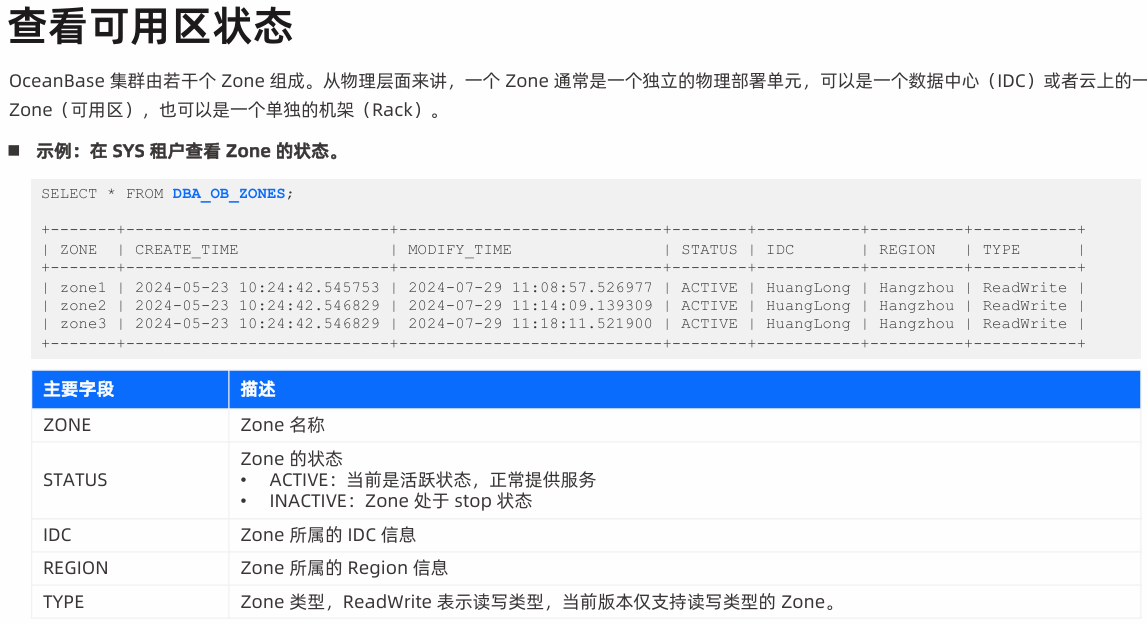
Task: Select the zone3 row name in query output
Action: [x=83, y=324]
